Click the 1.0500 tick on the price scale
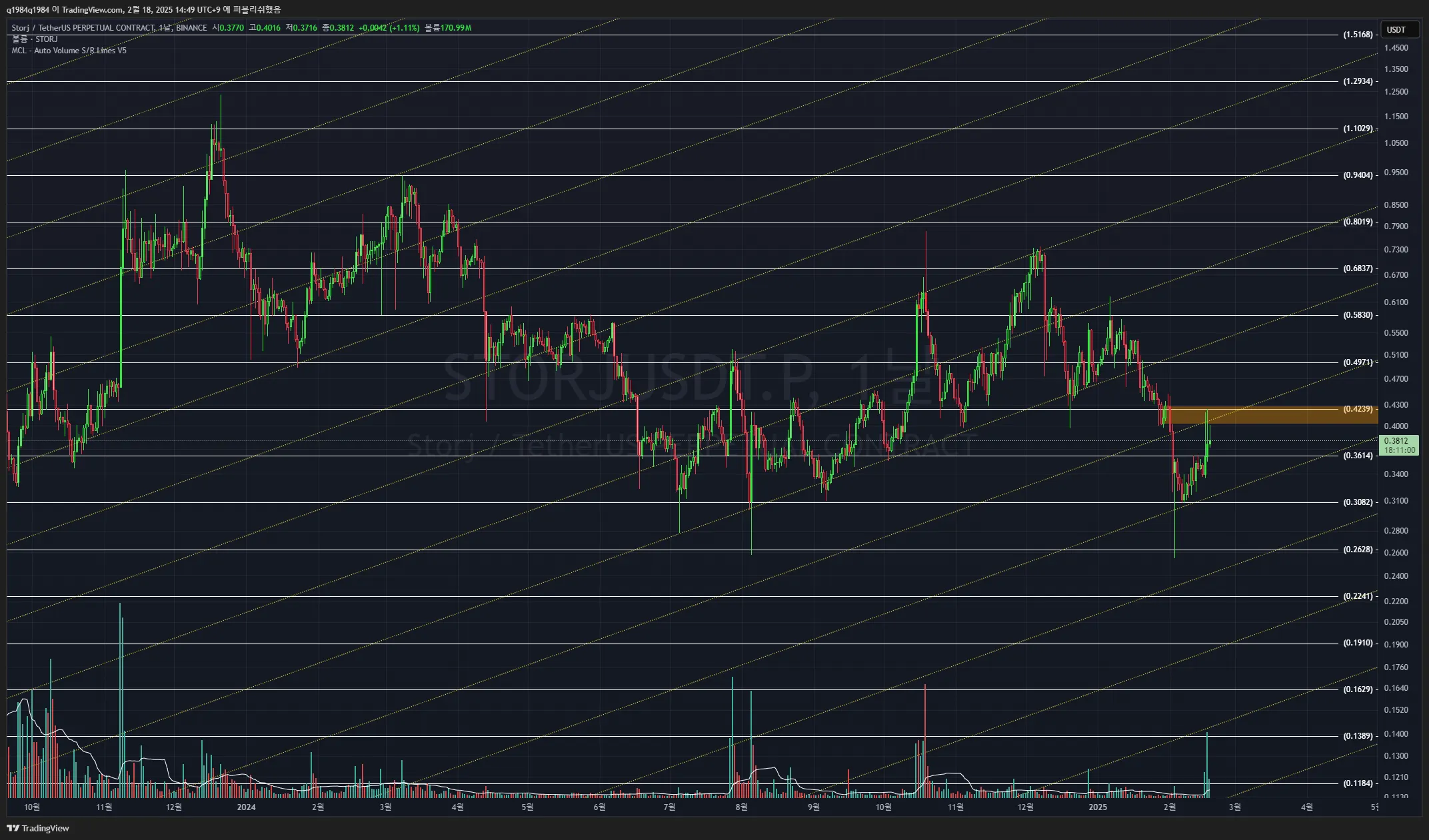Image resolution: width=1429 pixels, height=840 pixels. (x=1396, y=143)
